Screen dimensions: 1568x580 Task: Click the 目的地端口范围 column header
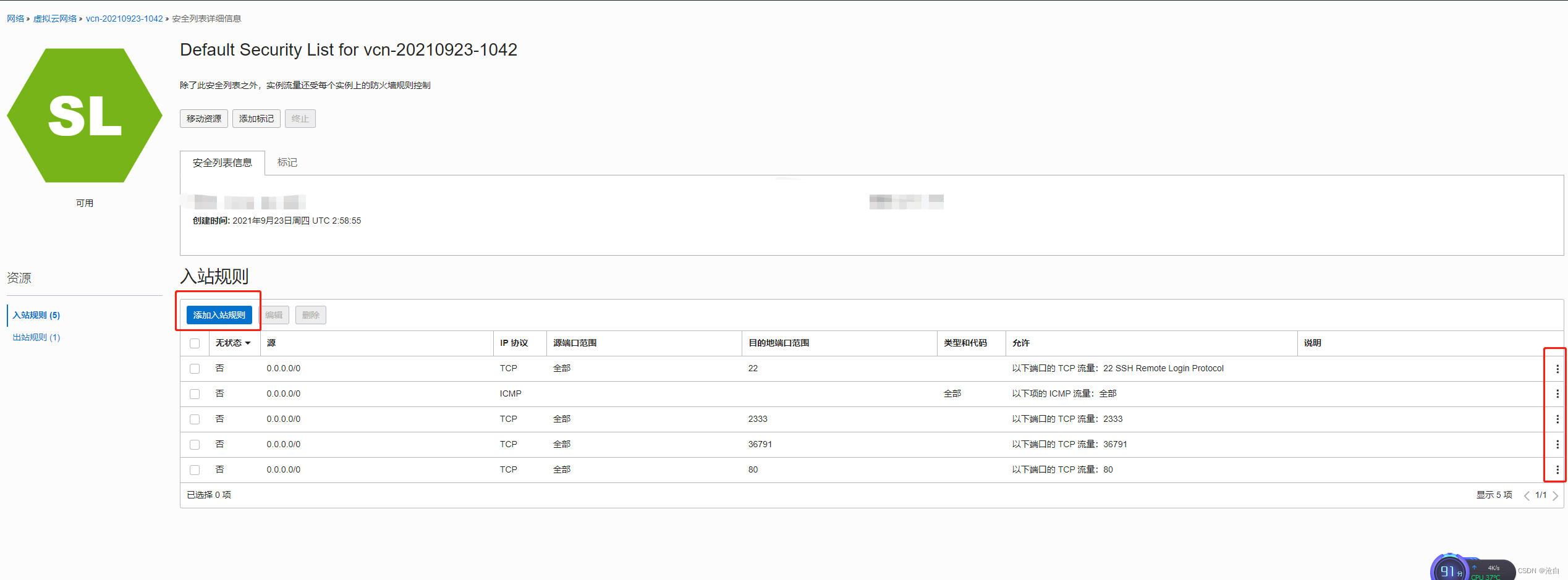pyautogui.click(x=779, y=343)
